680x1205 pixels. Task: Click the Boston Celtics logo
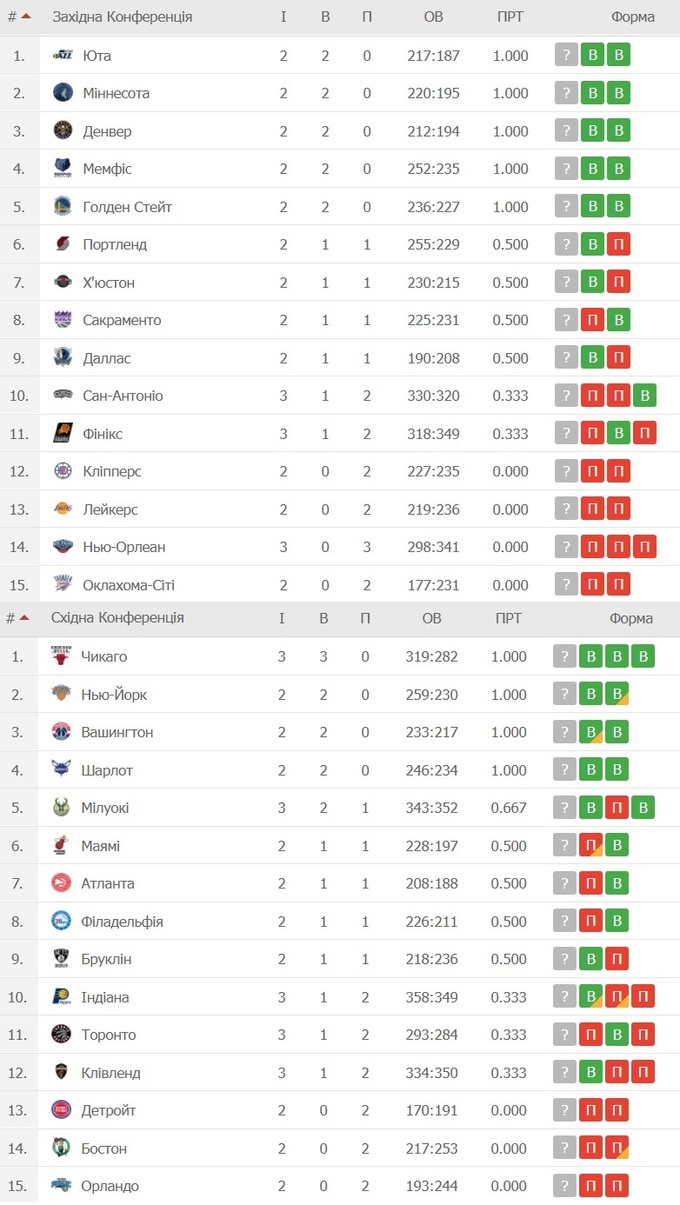(62, 1148)
